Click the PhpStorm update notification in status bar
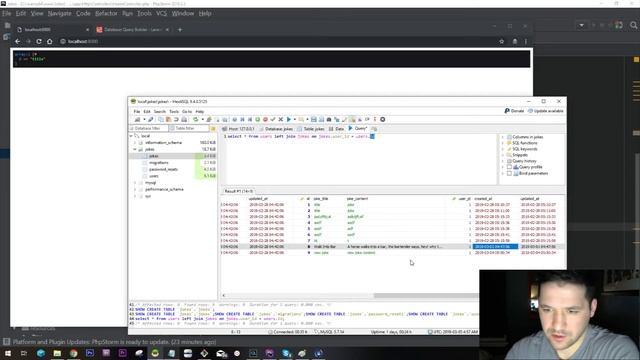640x360 pixels. tap(114, 342)
